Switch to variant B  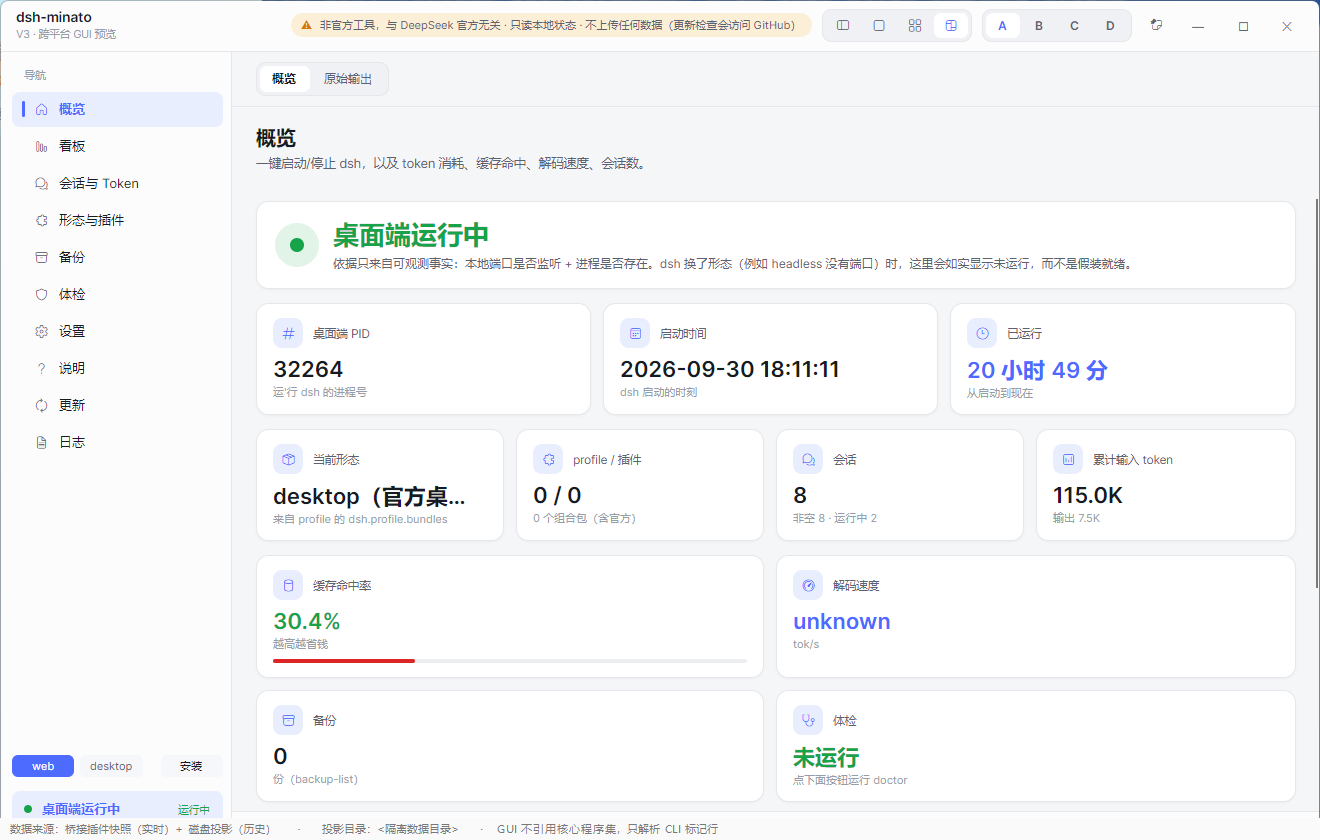tap(1039, 26)
